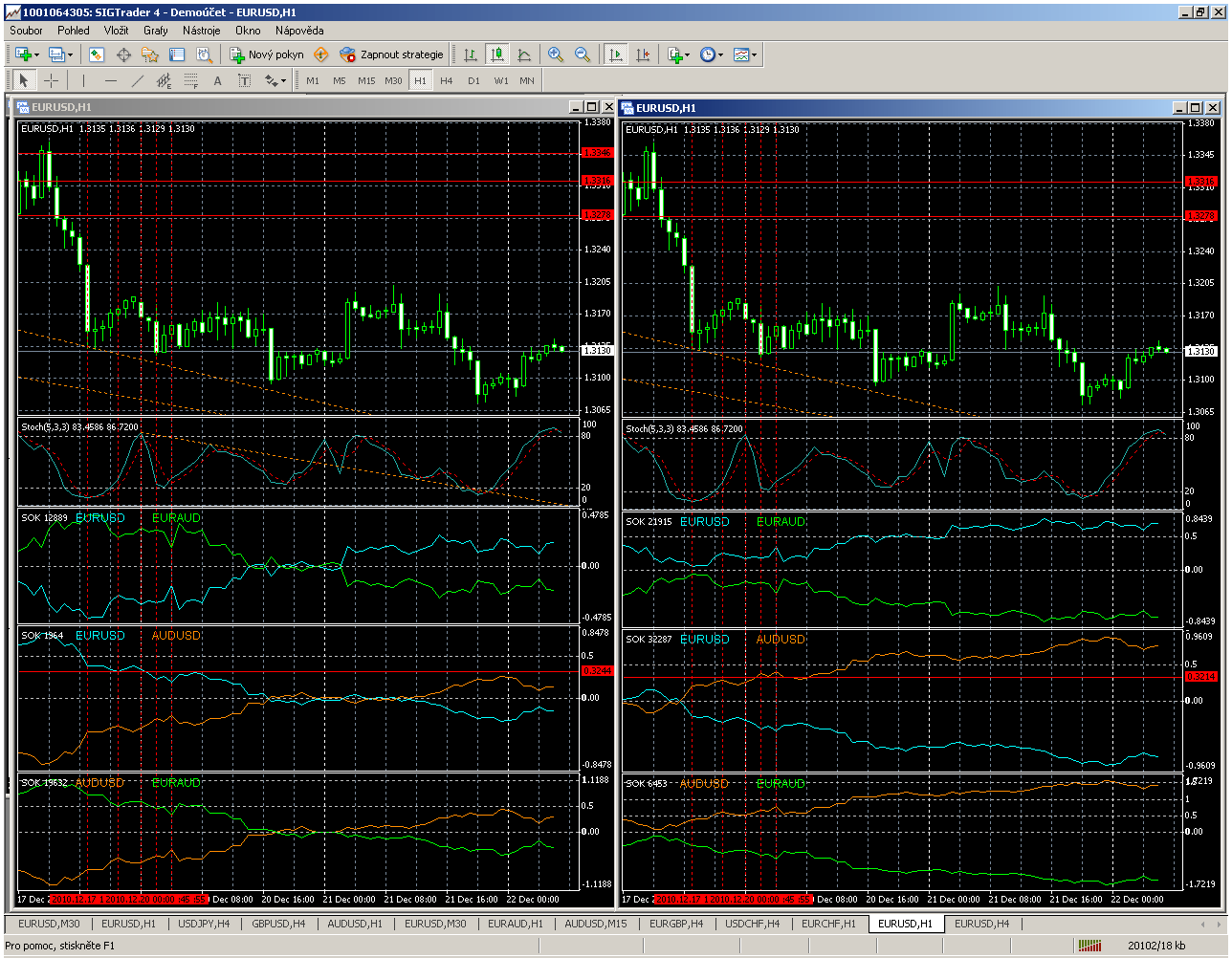Toggle the chart shift button
1232x958 pixels.
click(643, 54)
